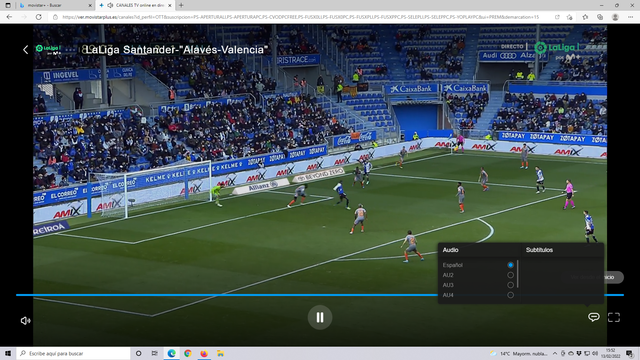The image size is (640, 360).
Task: Close the 'CANALES TV online' tab
Action: (170, 5)
